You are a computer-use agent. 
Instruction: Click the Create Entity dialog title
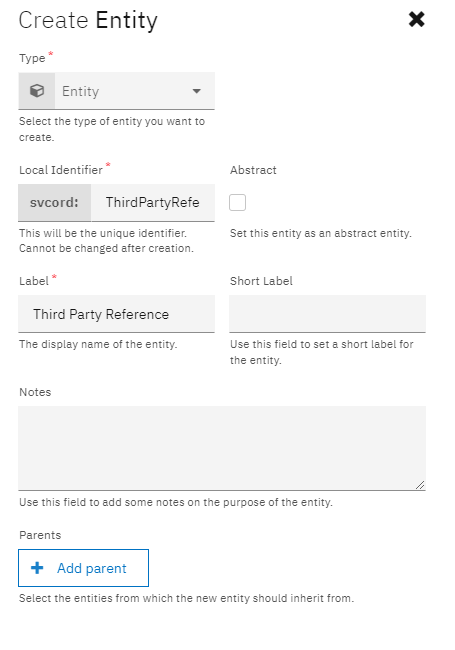88,20
